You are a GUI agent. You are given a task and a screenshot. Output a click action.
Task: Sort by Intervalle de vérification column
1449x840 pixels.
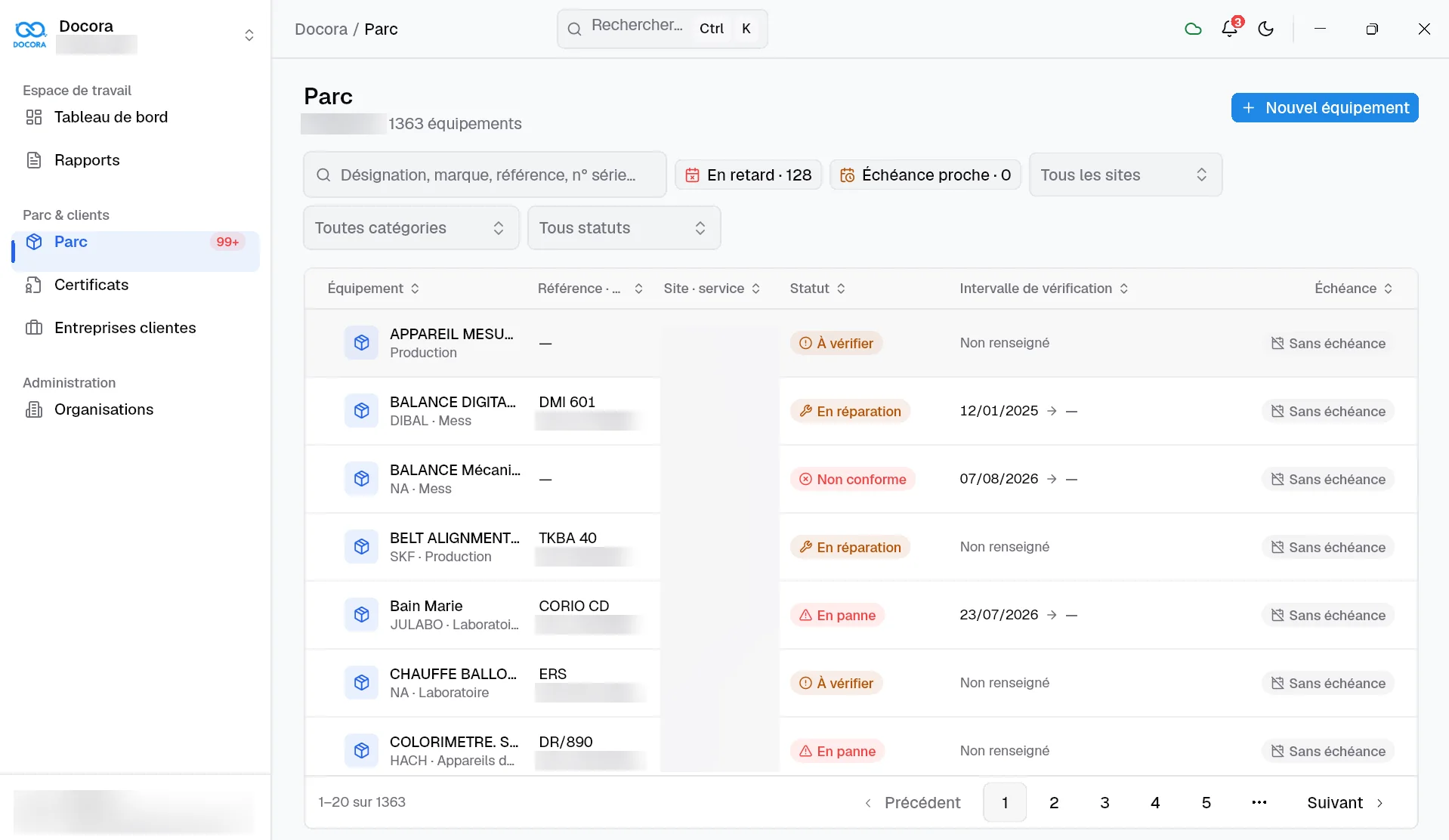click(1044, 288)
